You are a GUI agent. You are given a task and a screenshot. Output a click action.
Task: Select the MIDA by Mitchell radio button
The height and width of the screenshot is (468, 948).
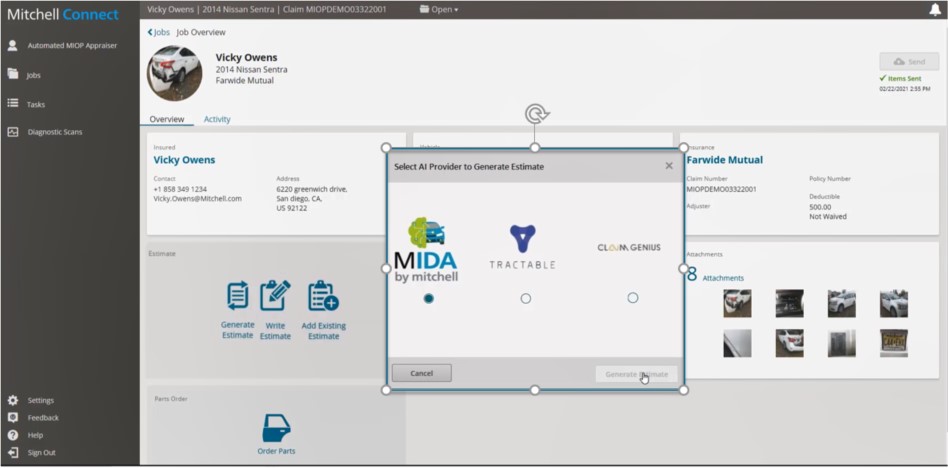coord(429,298)
